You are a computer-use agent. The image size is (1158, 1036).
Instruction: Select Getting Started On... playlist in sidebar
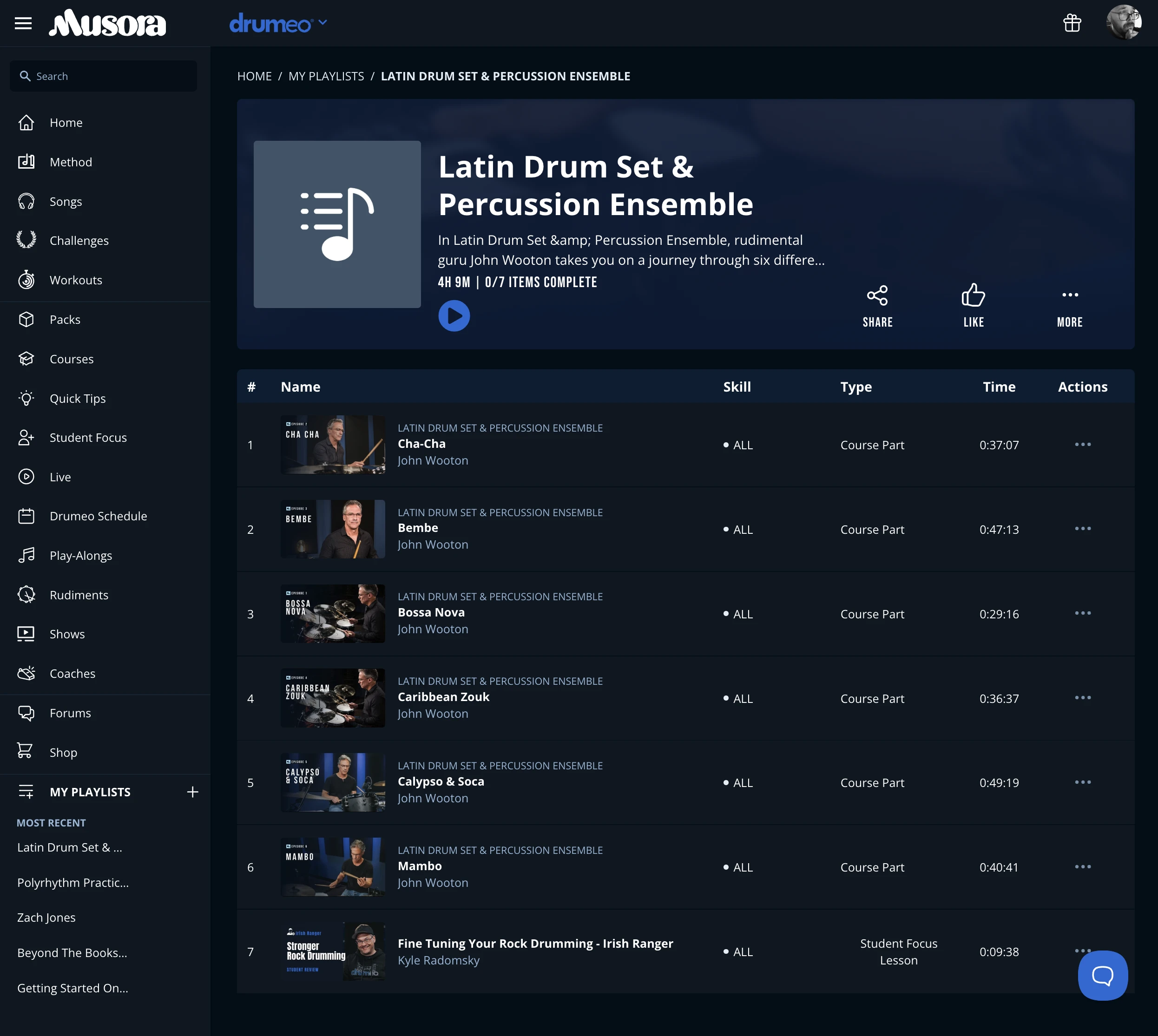click(x=72, y=988)
